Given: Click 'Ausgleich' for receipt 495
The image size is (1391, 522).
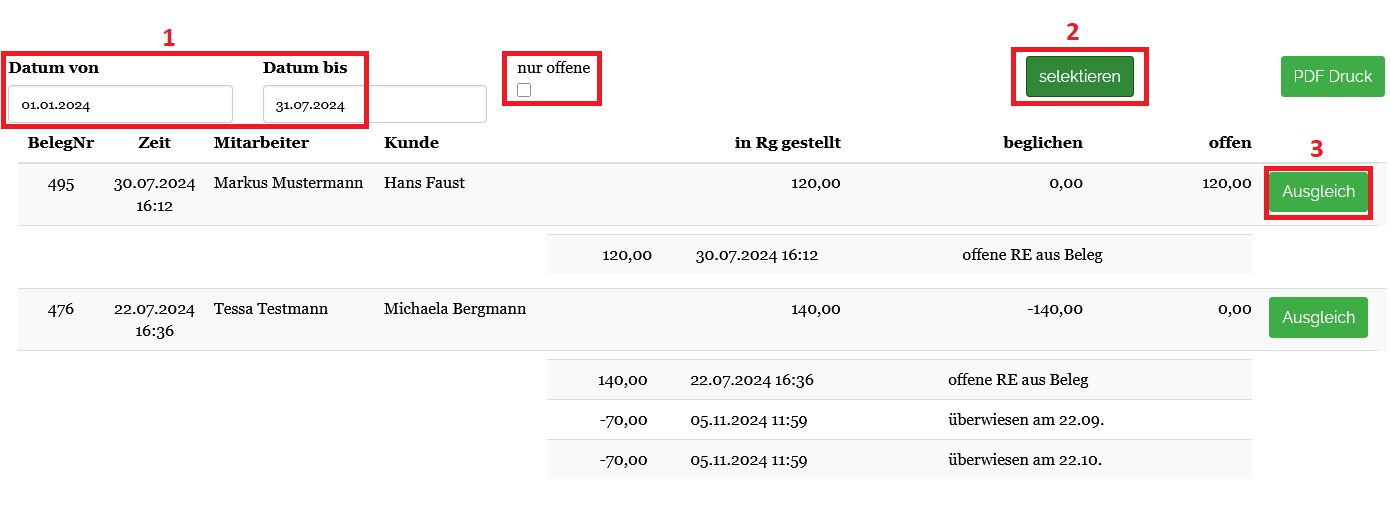Looking at the screenshot, I should click(x=1318, y=192).
